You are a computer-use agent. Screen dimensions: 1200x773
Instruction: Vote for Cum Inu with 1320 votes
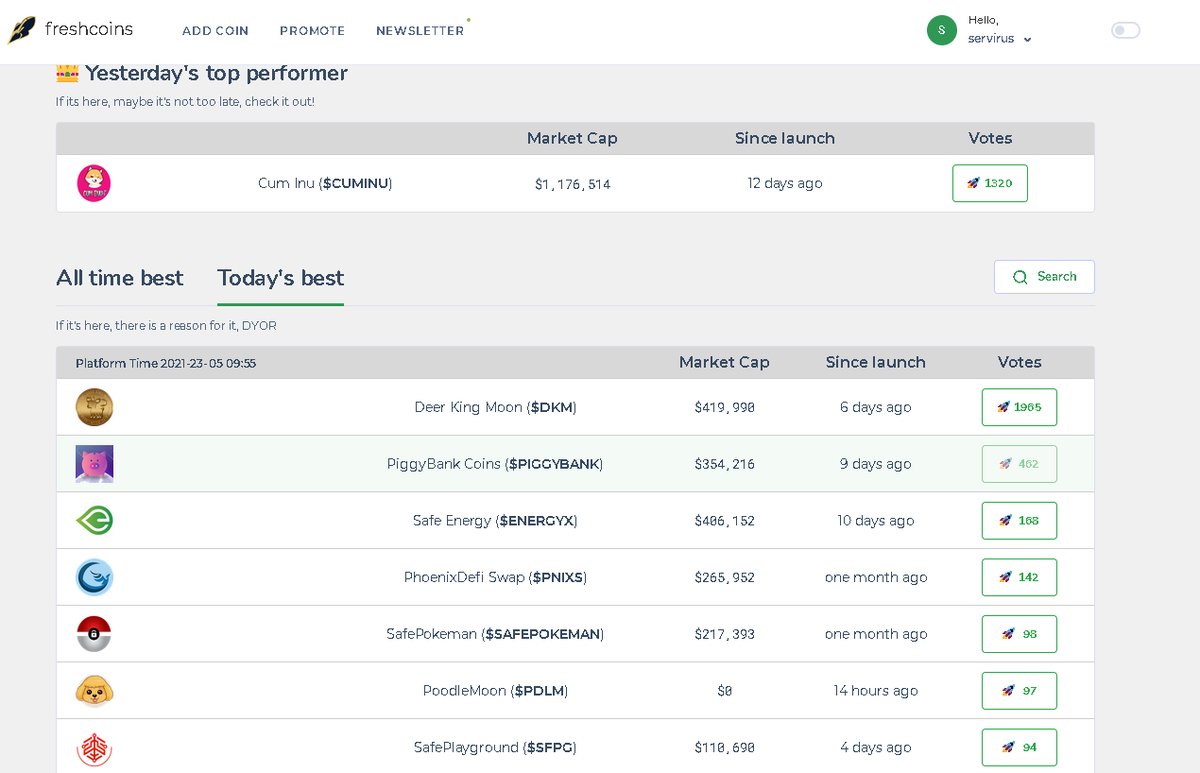990,183
